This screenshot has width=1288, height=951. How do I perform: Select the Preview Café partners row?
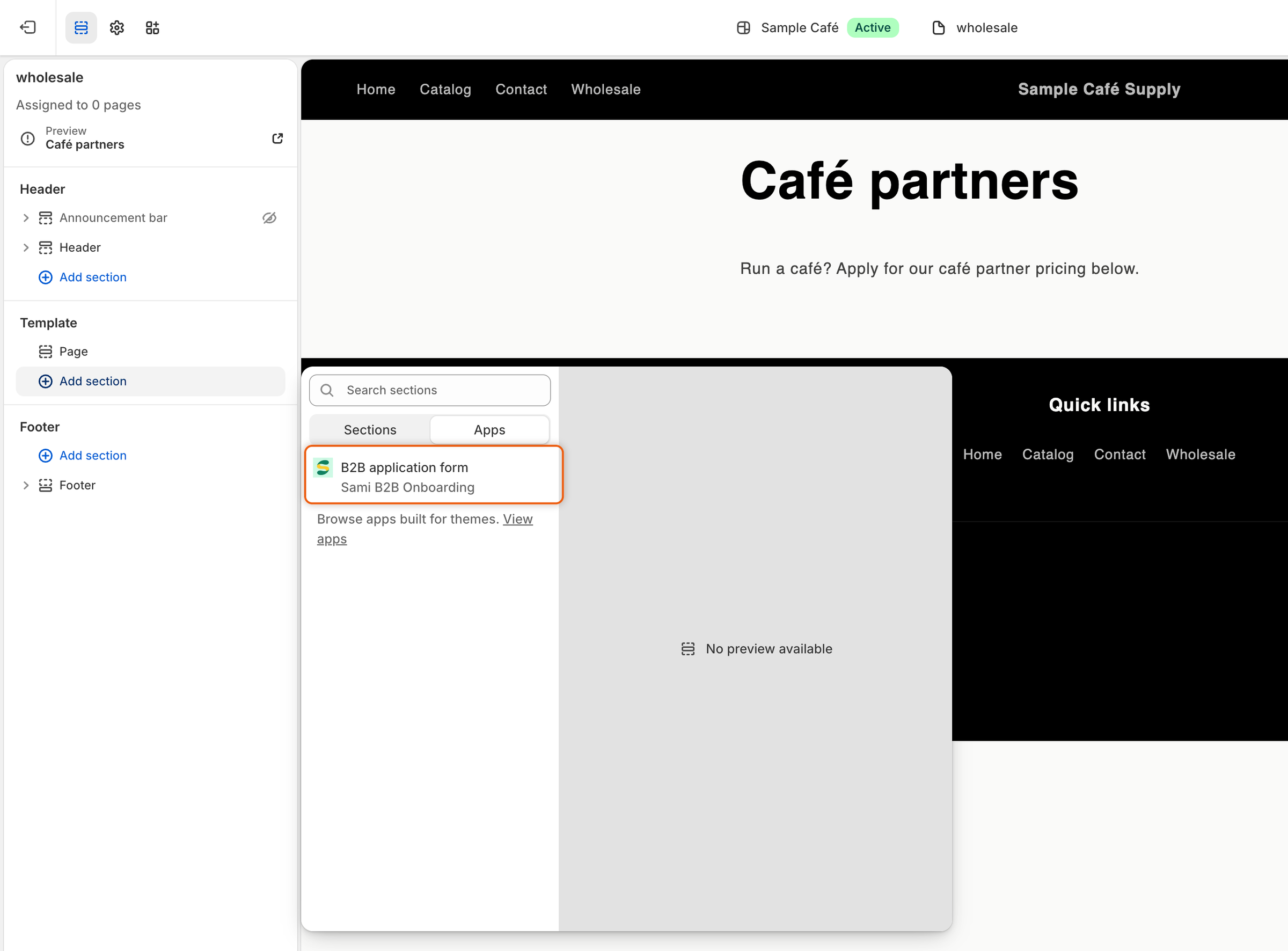[150, 138]
